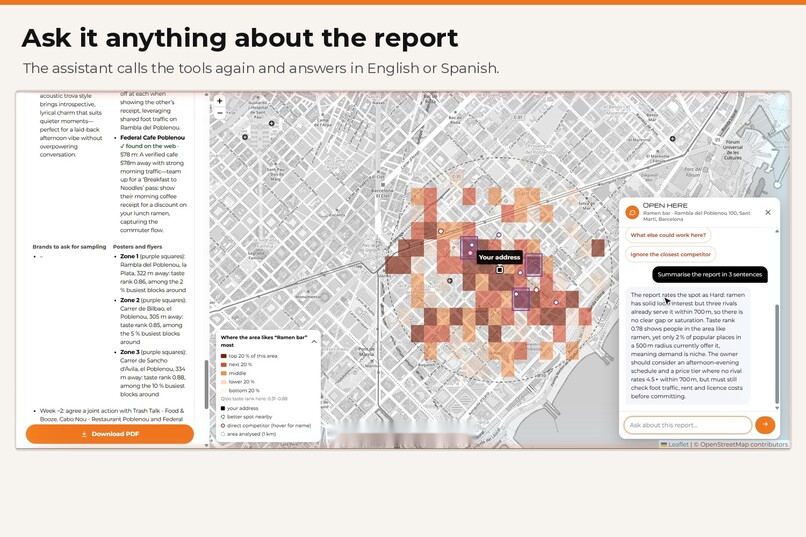This screenshot has width=806, height=537.
Task: Select the 'Zone 3' list entry
Action: pyautogui.click(x=153, y=373)
